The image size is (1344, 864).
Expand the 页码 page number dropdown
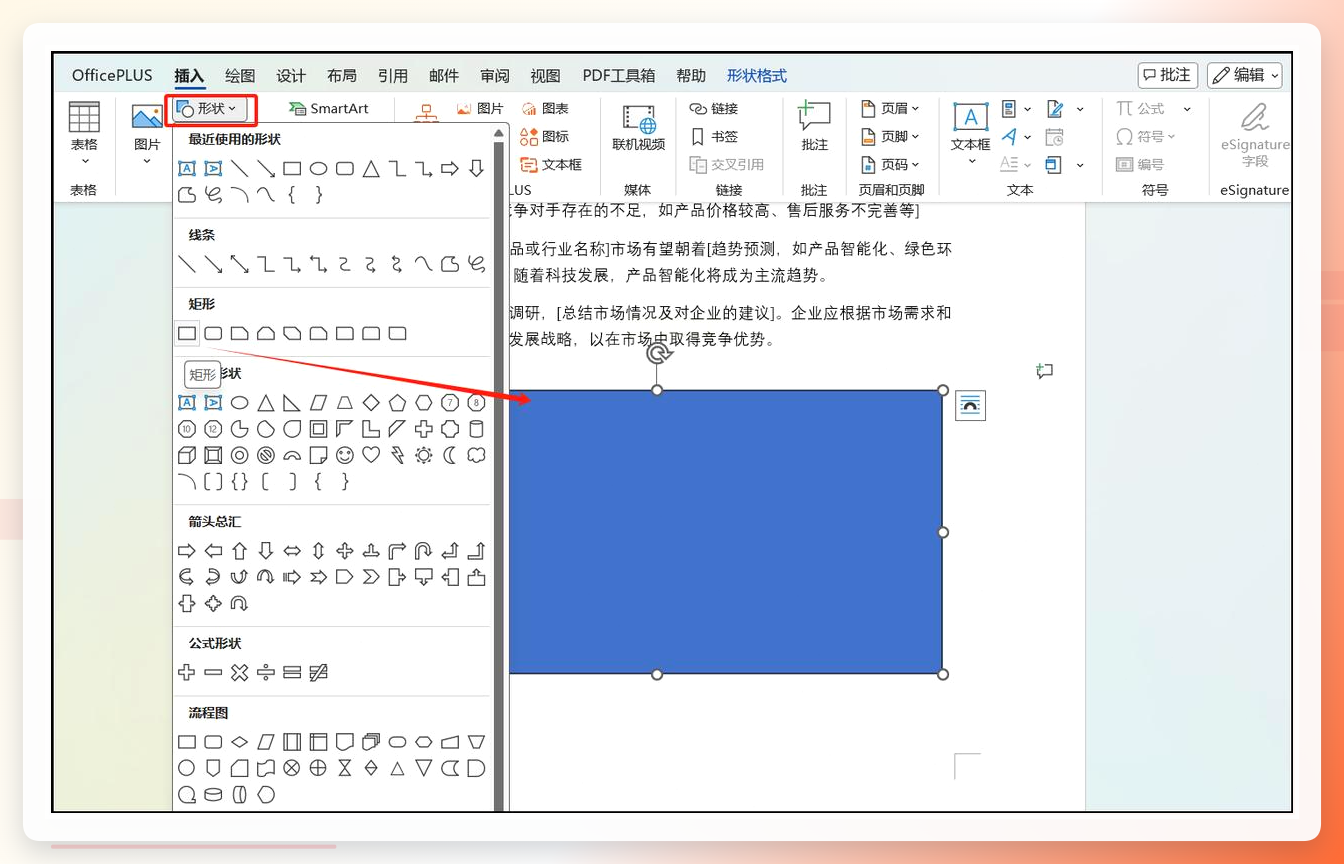890,164
